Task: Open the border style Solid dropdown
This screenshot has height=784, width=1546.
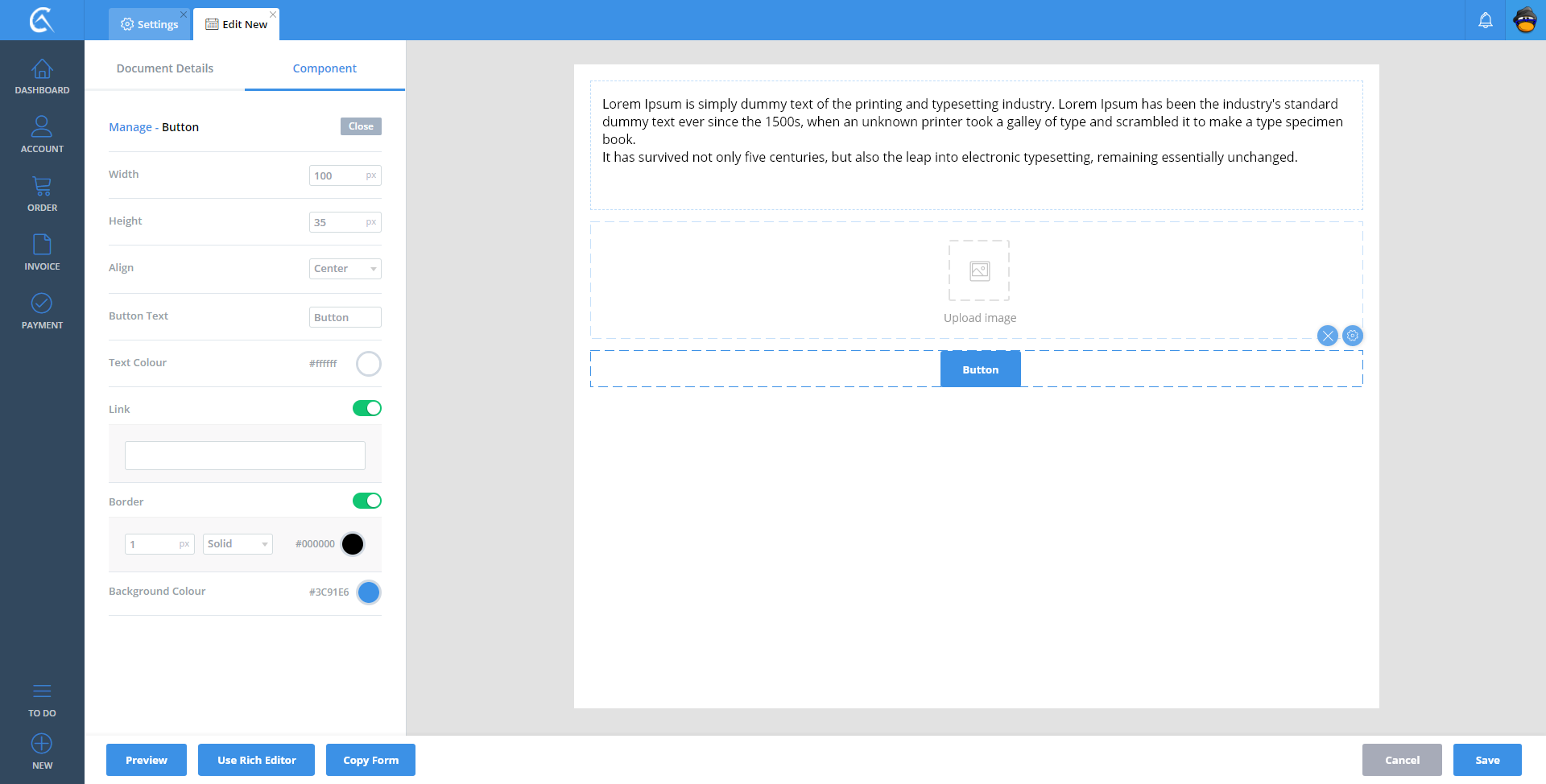Action: (238, 544)
